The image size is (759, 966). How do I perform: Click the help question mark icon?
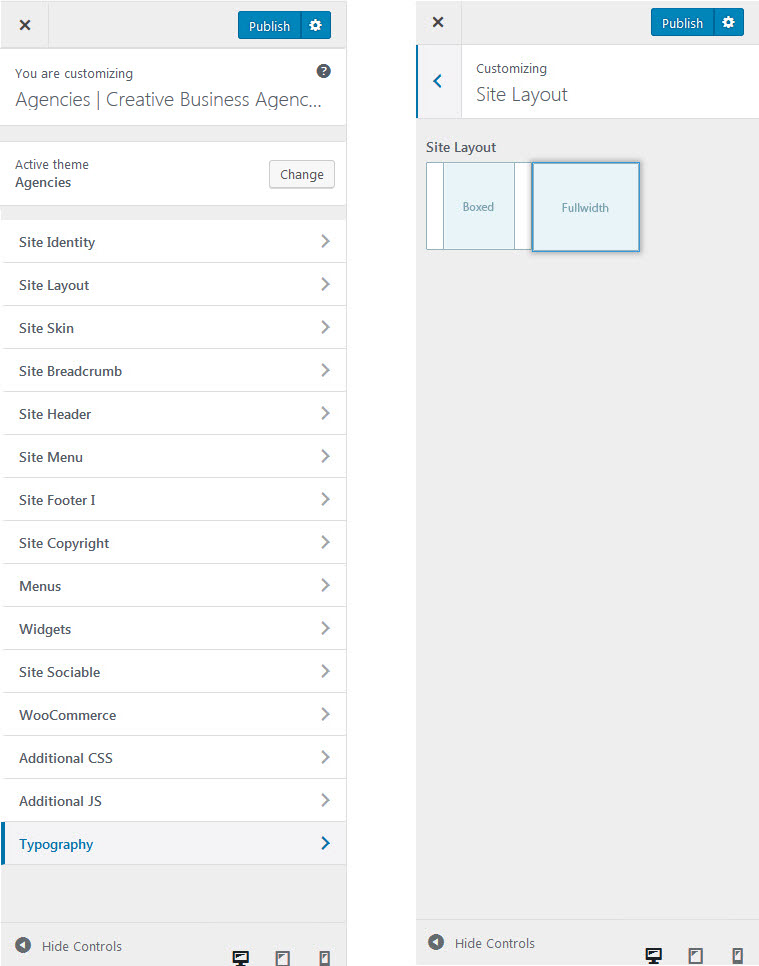(x=323, y=71)
